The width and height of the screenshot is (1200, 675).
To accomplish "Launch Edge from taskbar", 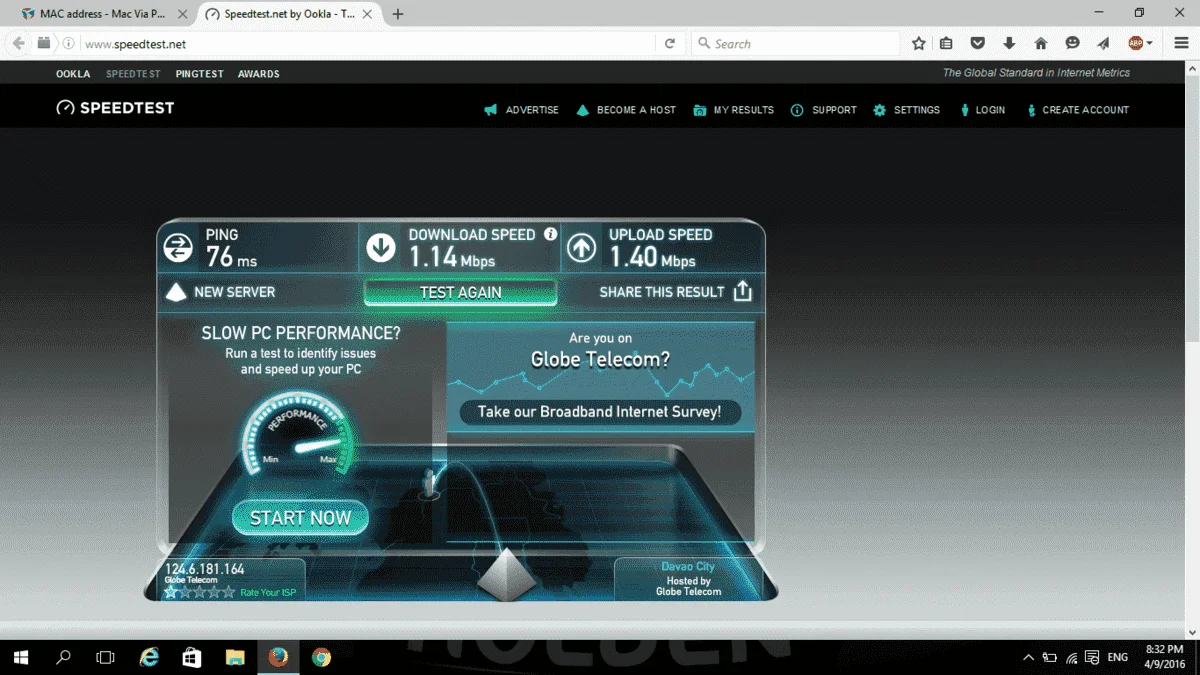I will pos(149,657).
